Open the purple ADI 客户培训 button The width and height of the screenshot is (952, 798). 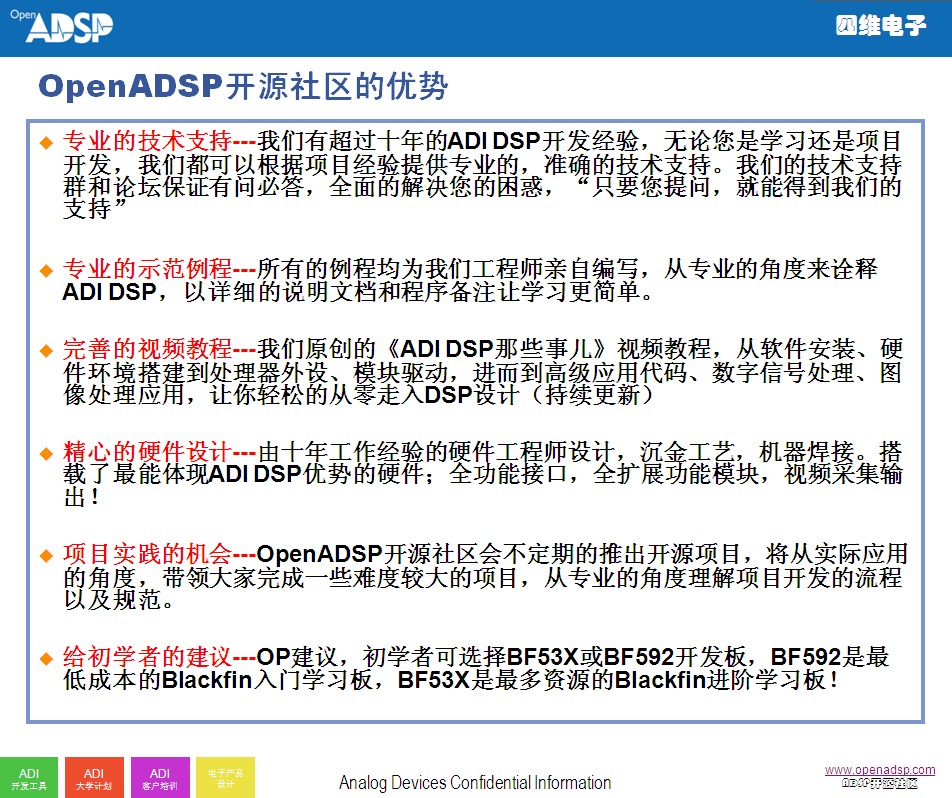[160, 777]
